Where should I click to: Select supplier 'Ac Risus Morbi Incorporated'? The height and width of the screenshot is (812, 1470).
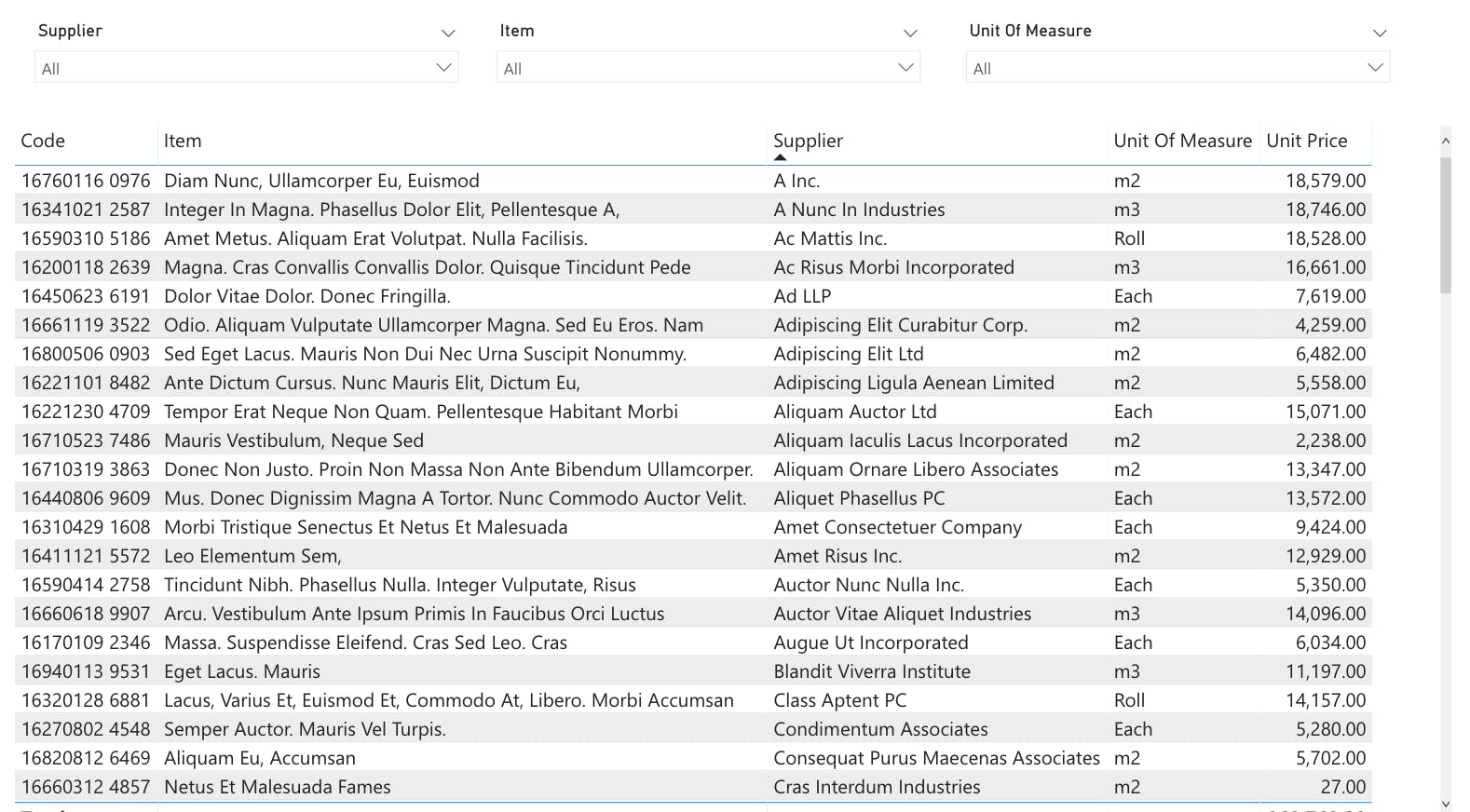[x=893, y=267]
